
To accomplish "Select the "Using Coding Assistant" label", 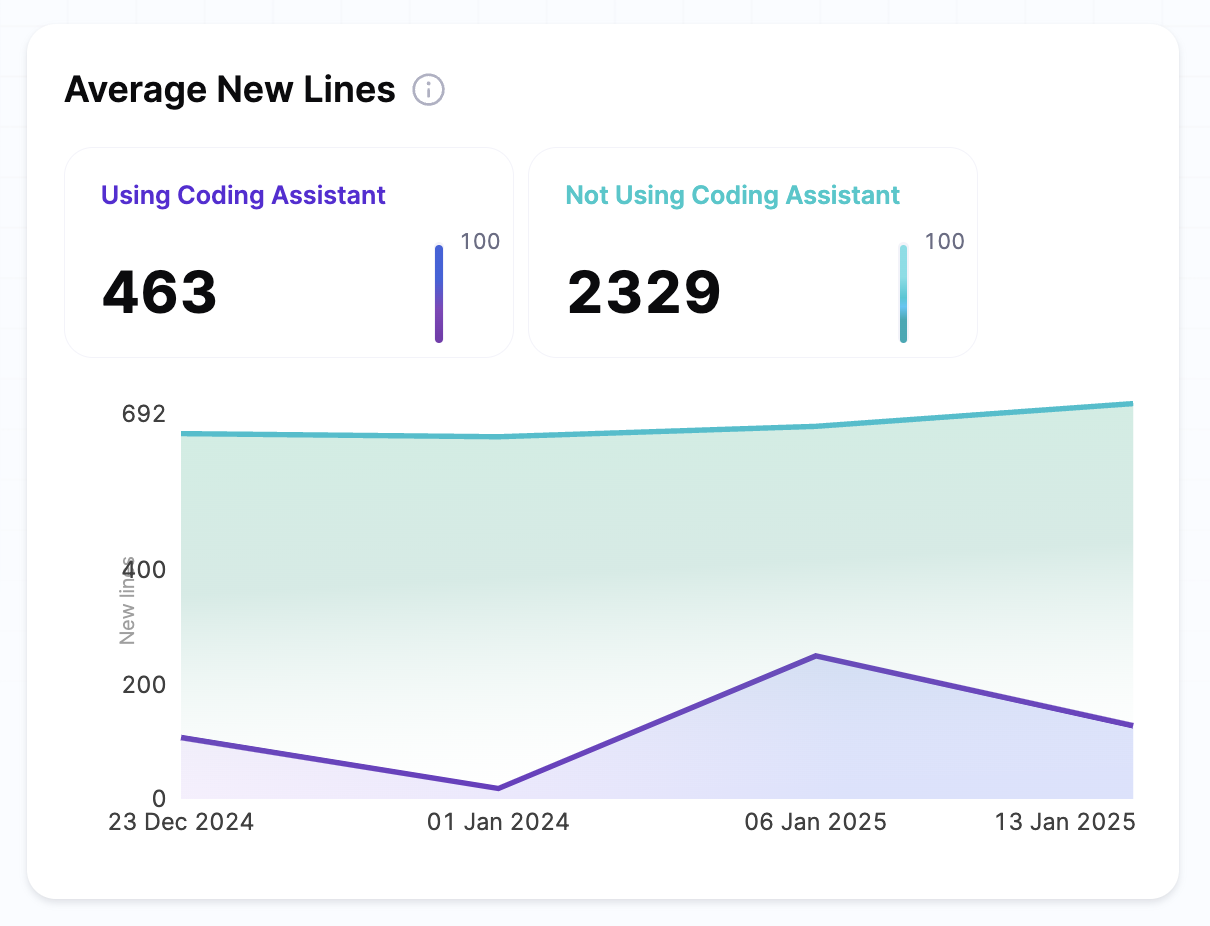I will pos(244,195).
